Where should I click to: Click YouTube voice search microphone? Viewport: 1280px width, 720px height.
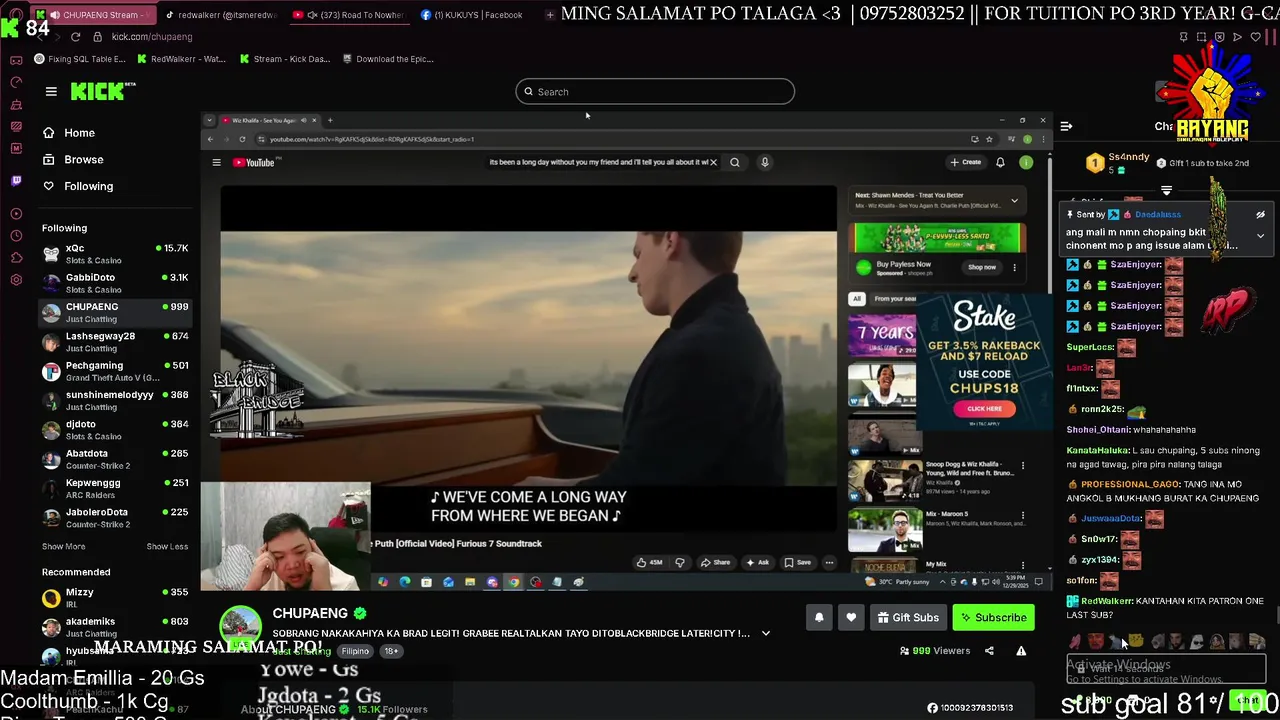(x=765, y=162)
